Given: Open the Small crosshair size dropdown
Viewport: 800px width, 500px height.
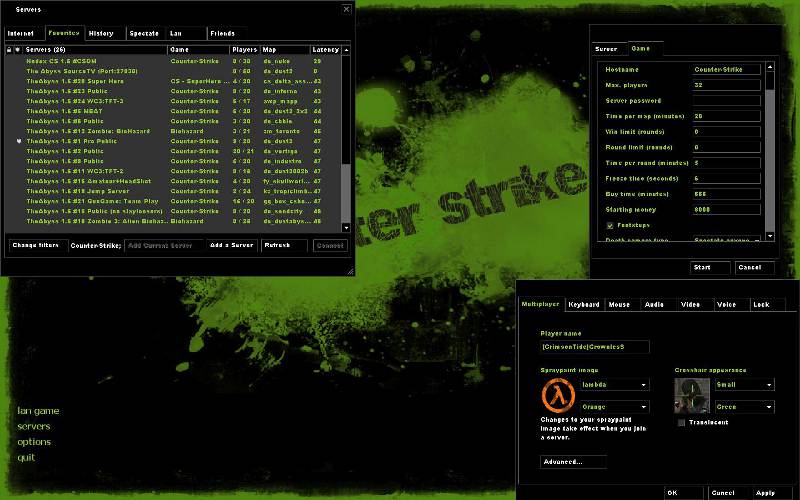Looking at the screenshot, I should [x=744, y=385].
